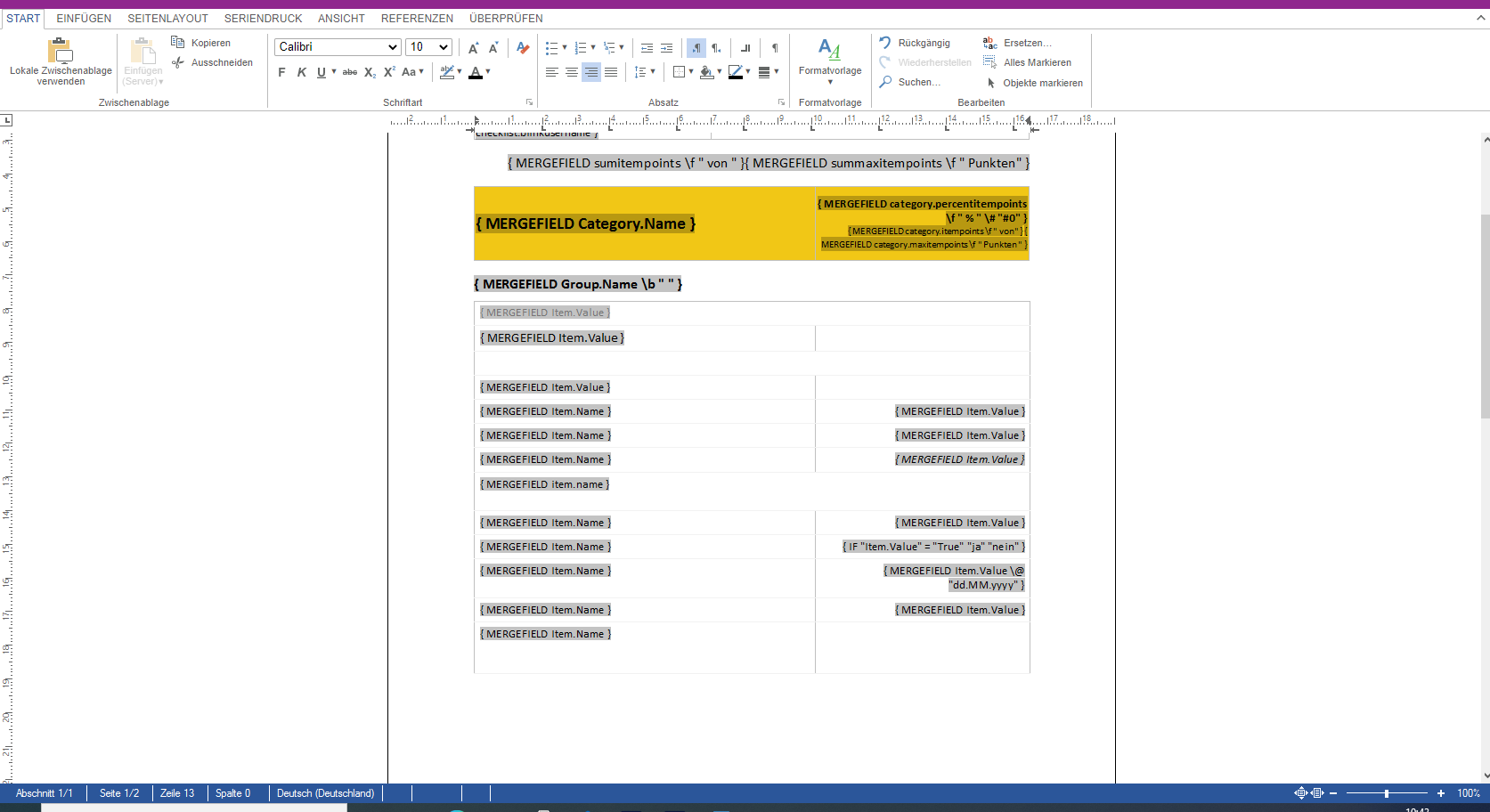
Task: Center the paragraph text
Action: [572, 72]
